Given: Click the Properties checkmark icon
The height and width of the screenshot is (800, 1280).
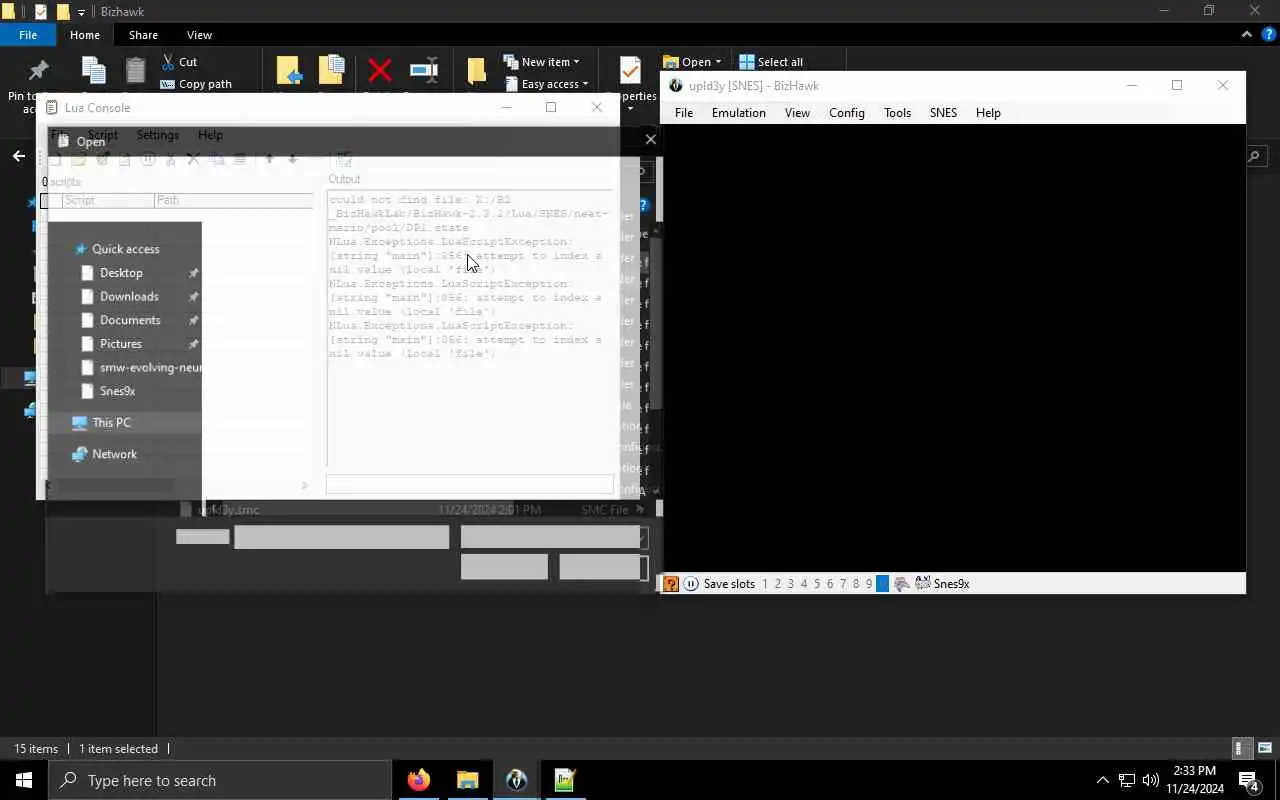Looking at the screenshot, I should (630, 70).
